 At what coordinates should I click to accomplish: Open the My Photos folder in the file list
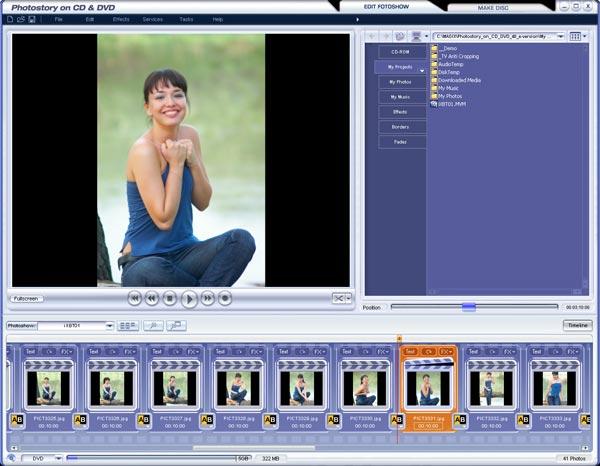447,96
